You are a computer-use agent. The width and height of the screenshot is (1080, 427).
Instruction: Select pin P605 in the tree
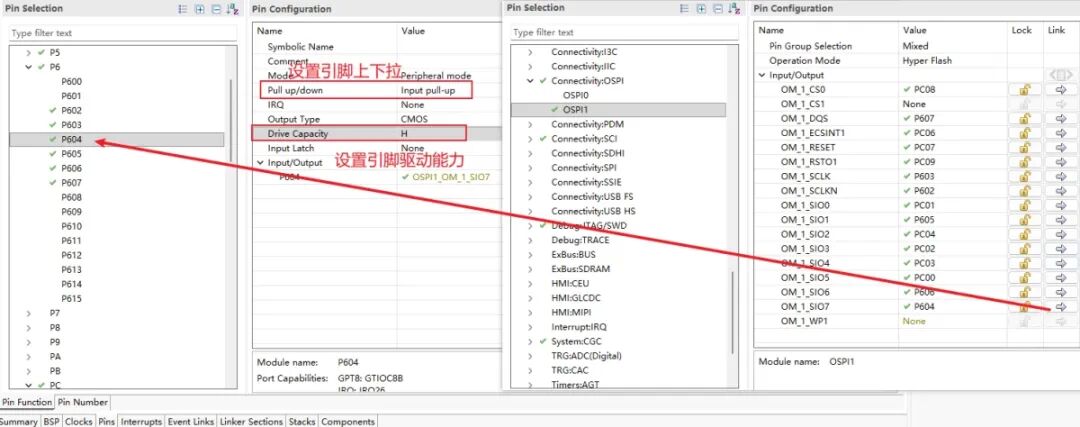71,154
